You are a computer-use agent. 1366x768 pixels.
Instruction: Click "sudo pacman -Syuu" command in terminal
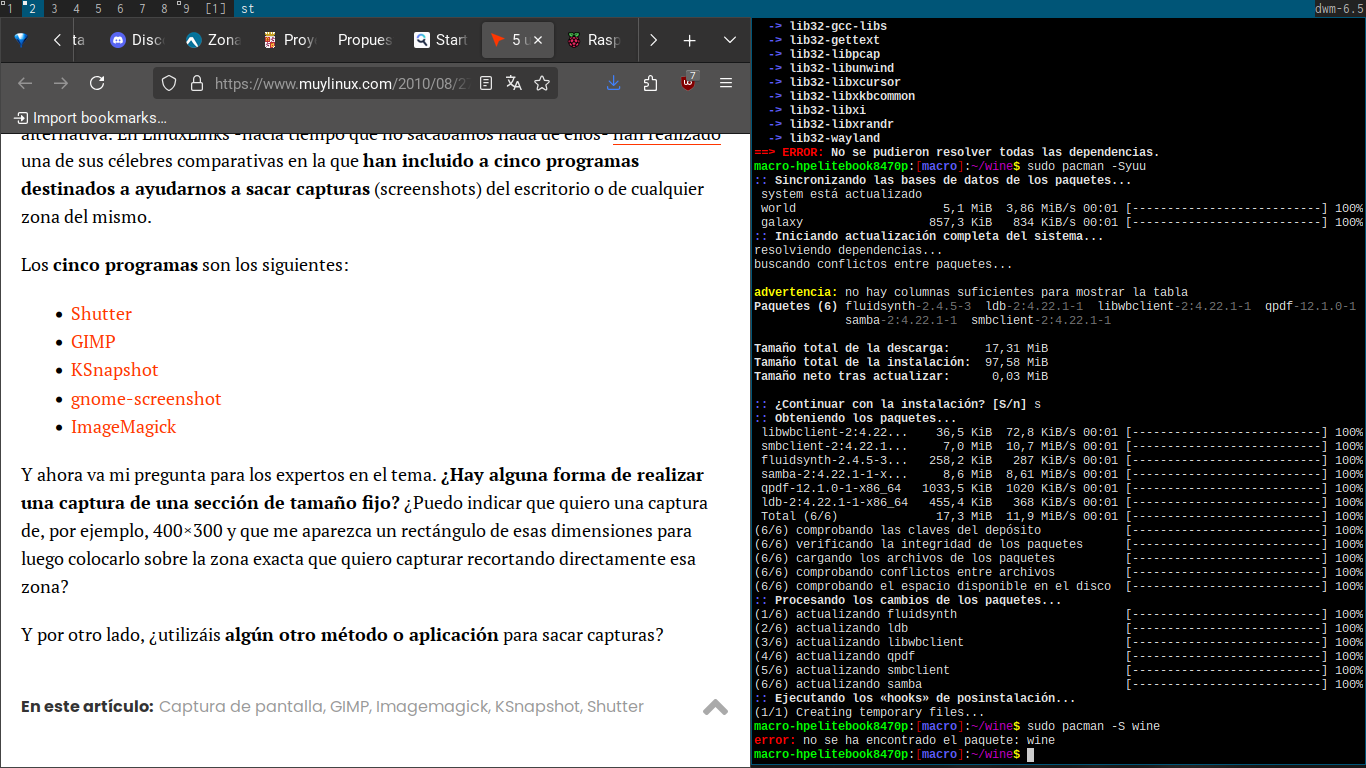[x=1086, y=166]
